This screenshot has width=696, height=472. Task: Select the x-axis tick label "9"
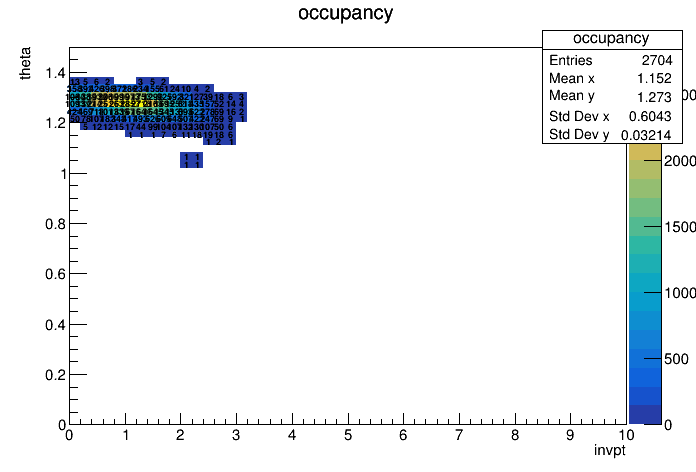tap(570, 435)
